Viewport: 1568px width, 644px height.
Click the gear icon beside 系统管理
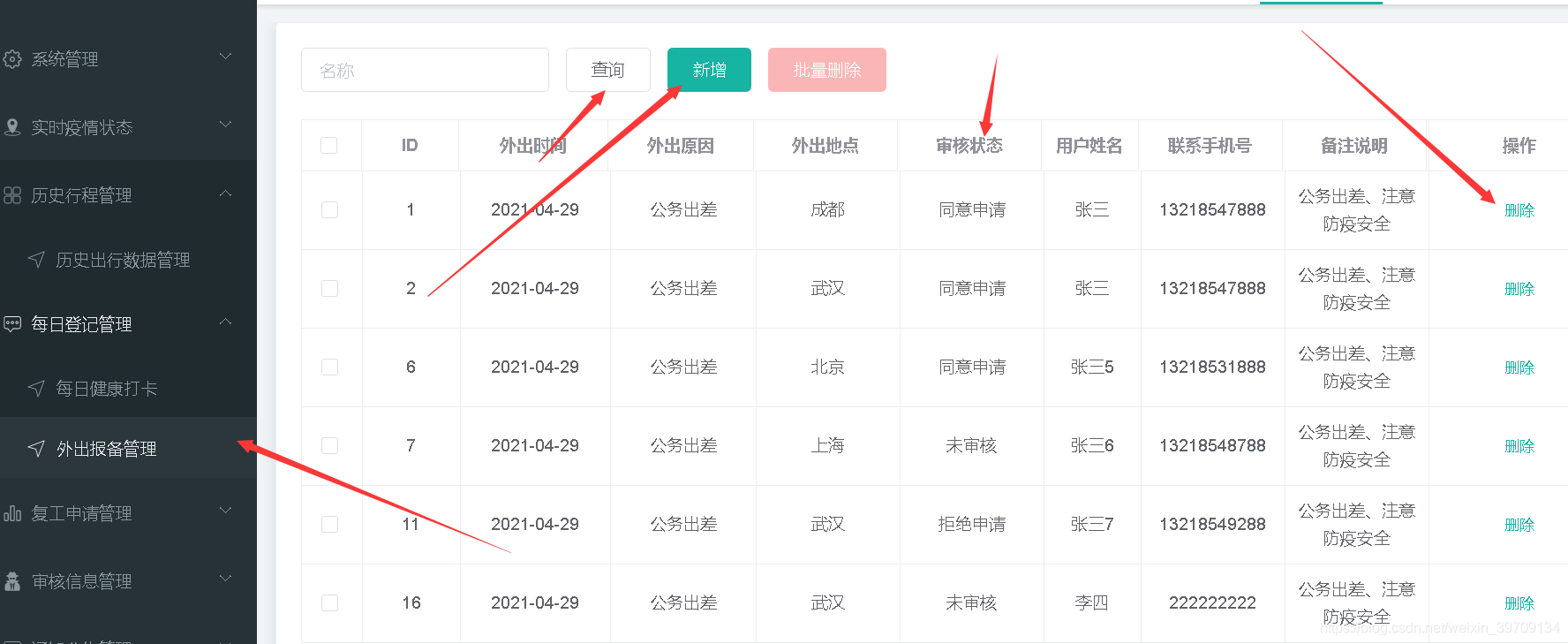12,59
